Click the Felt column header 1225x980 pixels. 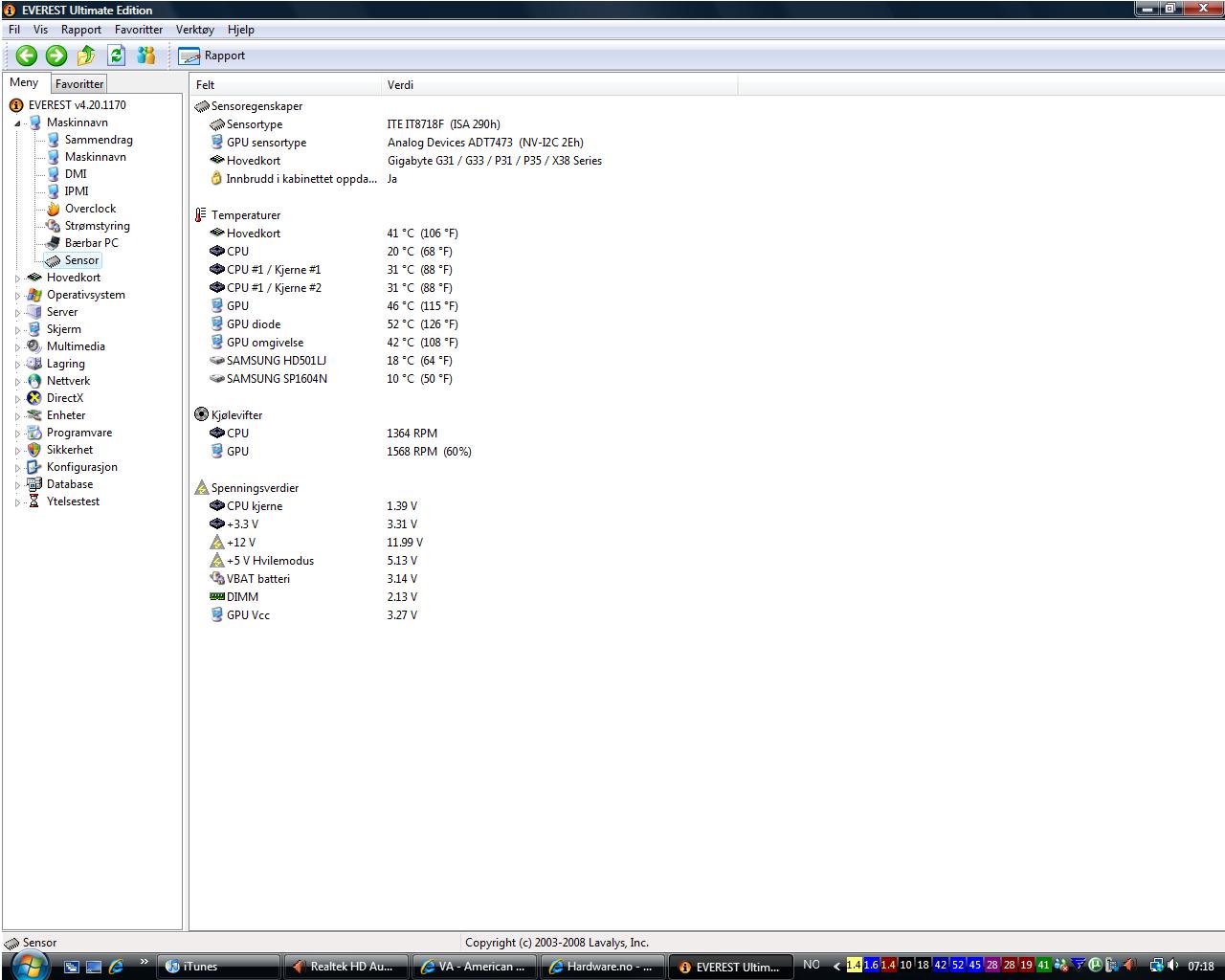(x=285, y=85)
